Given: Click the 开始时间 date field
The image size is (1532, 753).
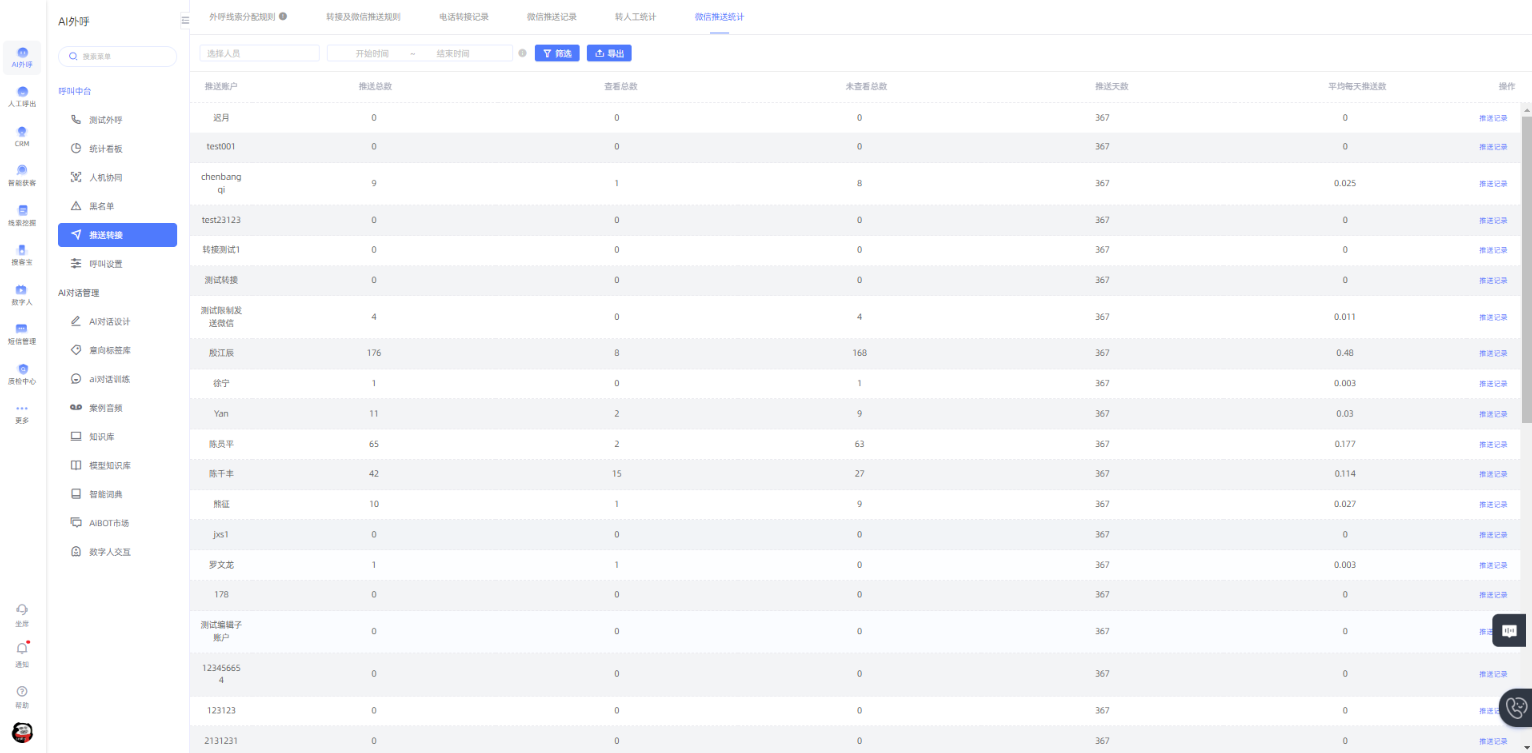Looking at the screenshot, I should click(372, 53).
